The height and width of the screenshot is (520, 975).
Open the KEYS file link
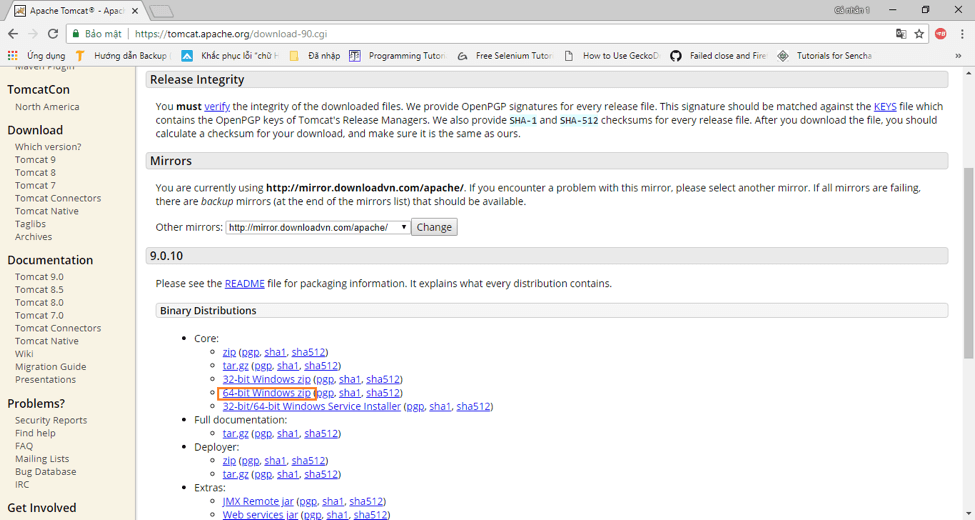point(885,106)
